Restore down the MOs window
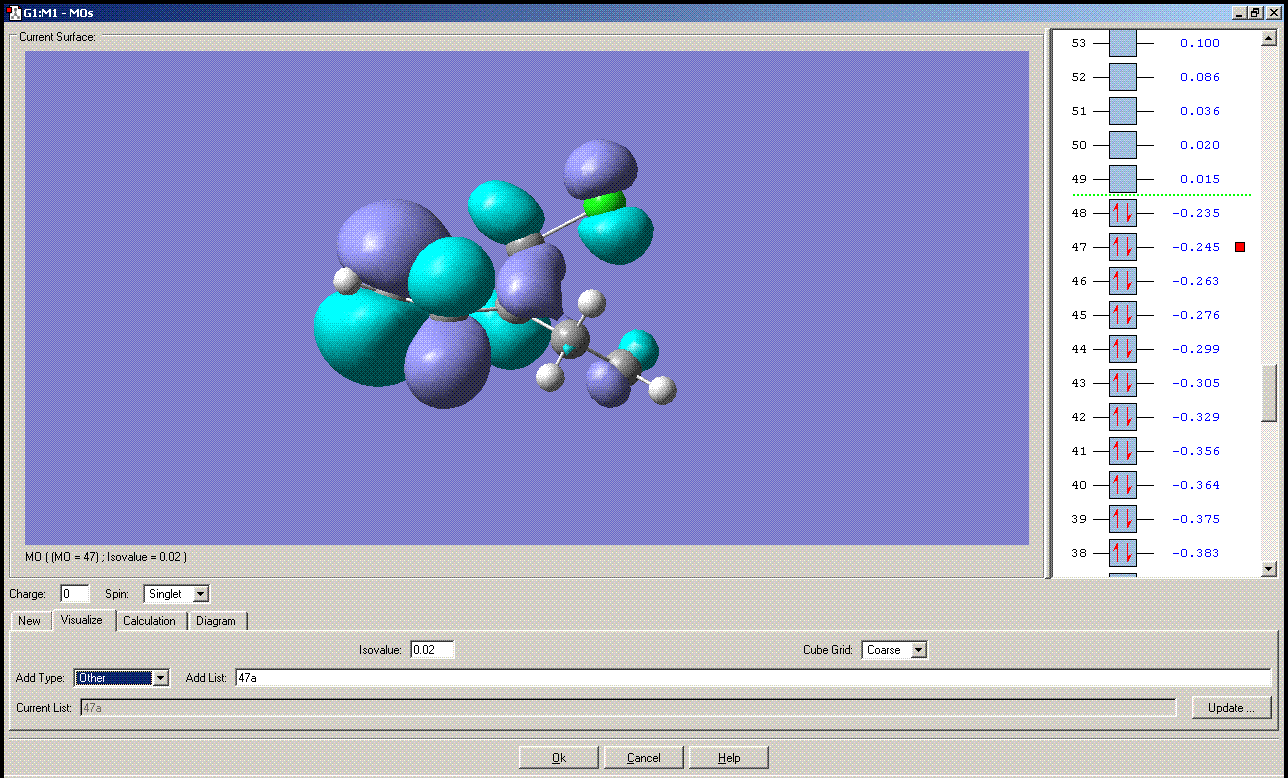1288x778 pixels. [1255, 13]
